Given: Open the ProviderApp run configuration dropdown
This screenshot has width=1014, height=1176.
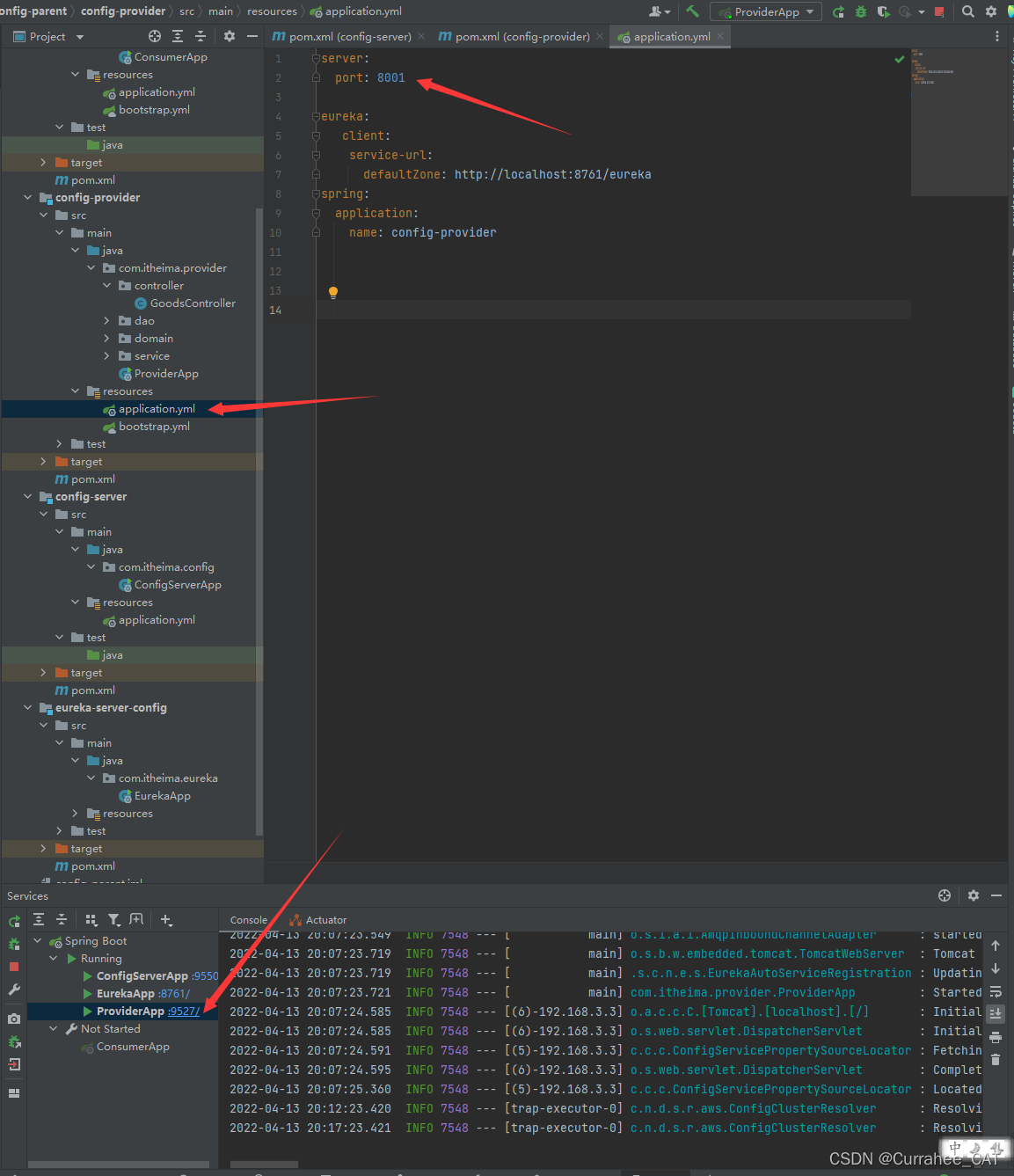Looking at the screenshot, I should (x=767, y=11).
